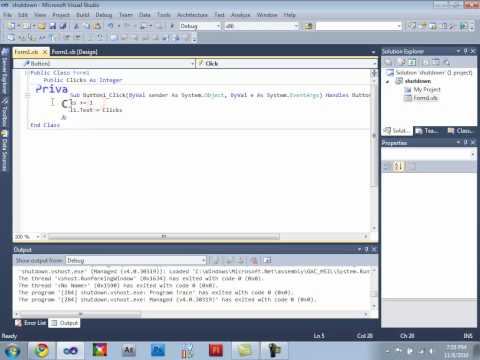Toggle Word Wrap icon in Output toolbar
Screen dimensions: 480x360
click(x=267, y=260)
